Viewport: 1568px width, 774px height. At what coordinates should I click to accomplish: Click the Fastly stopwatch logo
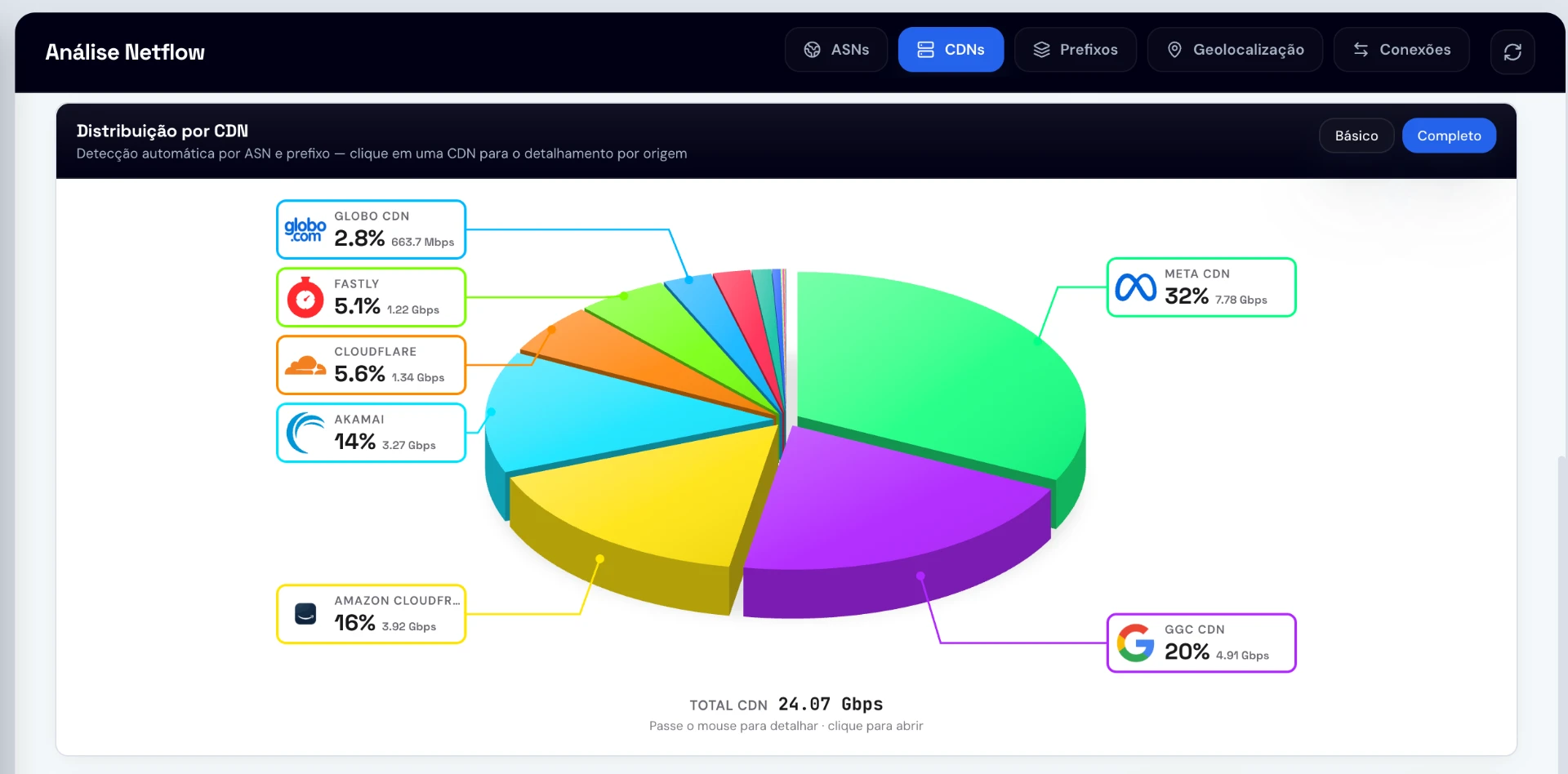tap(305, 297)
